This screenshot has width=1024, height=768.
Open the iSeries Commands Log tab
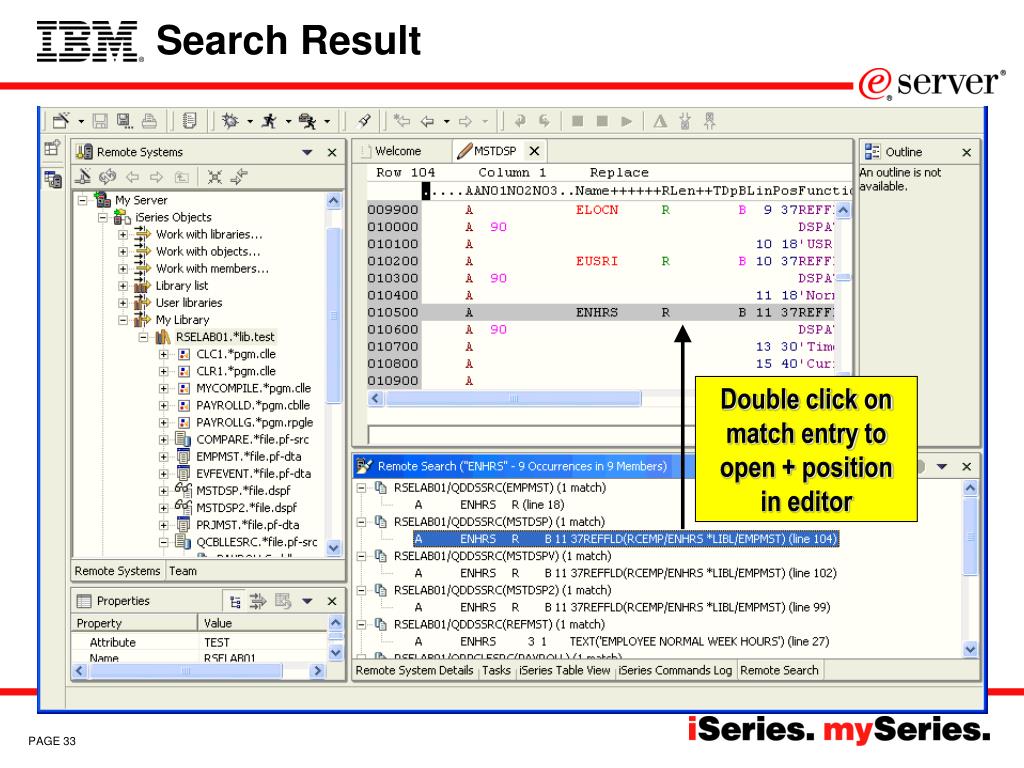coord(675,670)
